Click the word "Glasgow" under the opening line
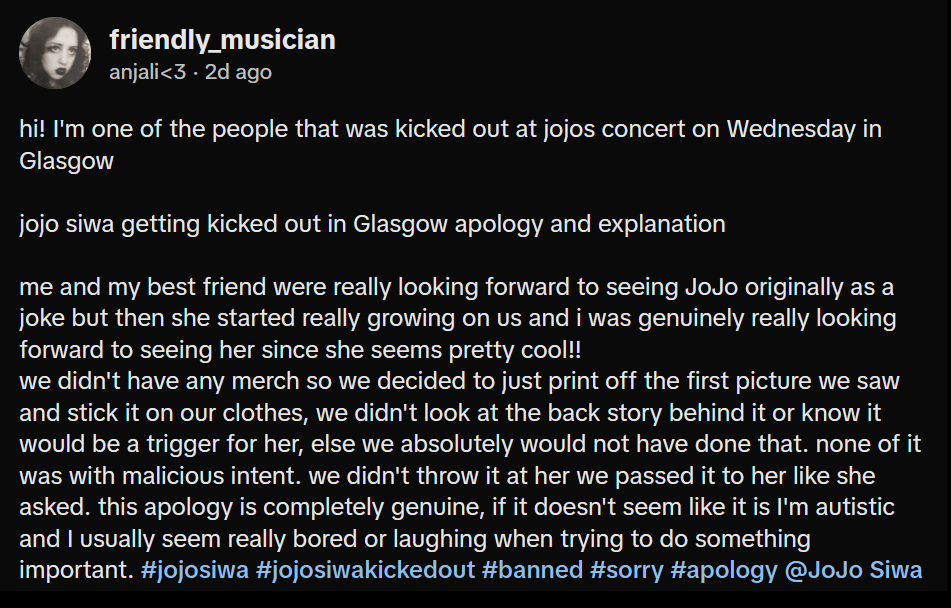 point(66,161)
